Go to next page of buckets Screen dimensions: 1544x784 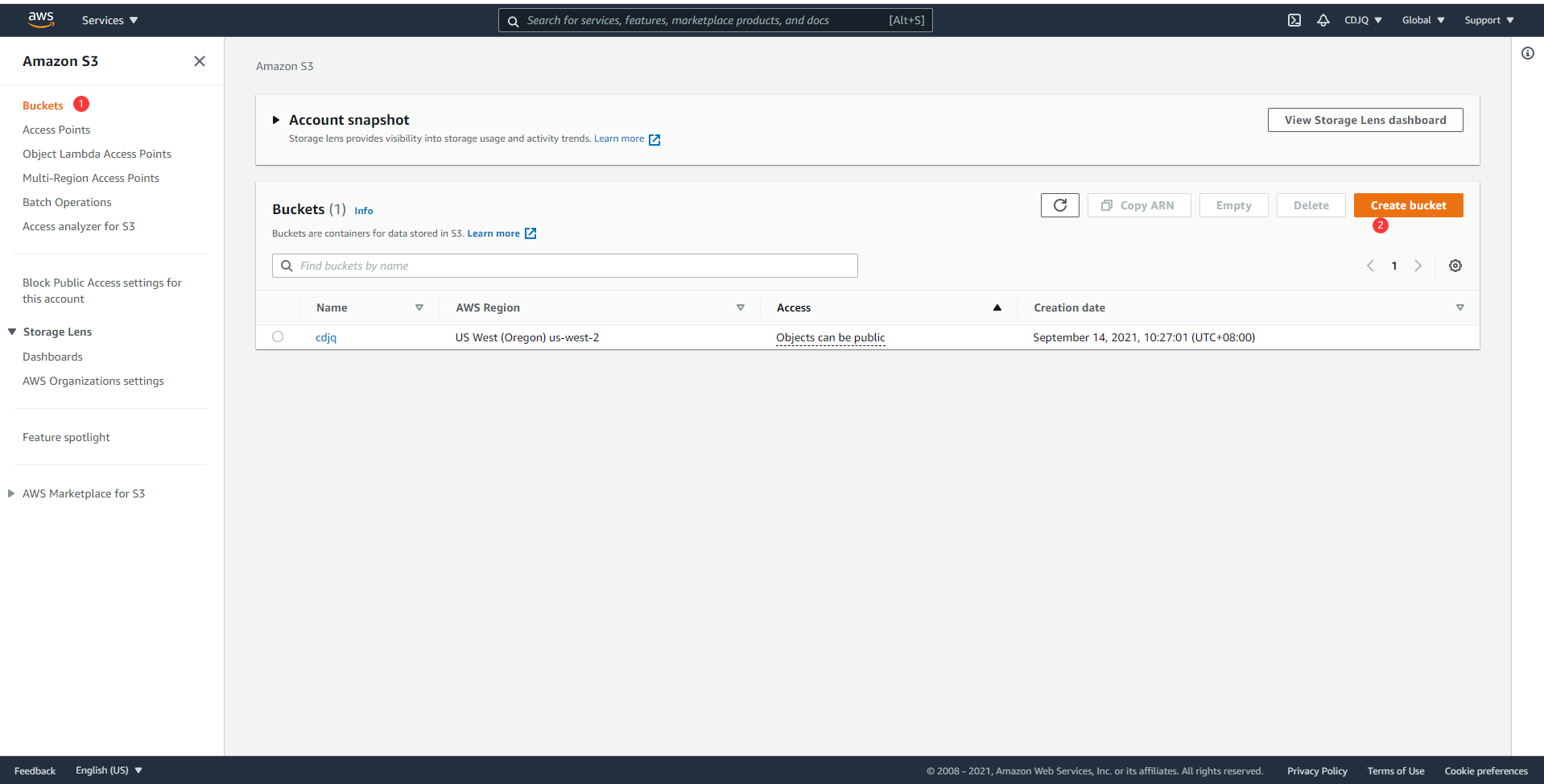click(x=1418, y=266)
